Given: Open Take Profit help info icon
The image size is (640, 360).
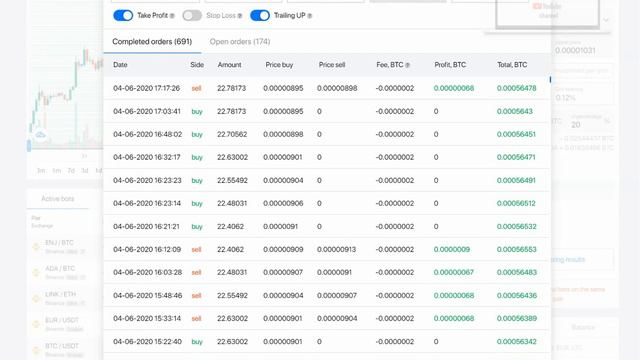Looking at the screenshot, I should tap(172, 16).
